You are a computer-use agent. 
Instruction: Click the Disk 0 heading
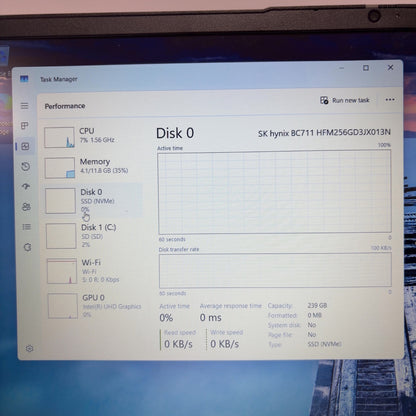pyautogui.click(x=175, y=133)
